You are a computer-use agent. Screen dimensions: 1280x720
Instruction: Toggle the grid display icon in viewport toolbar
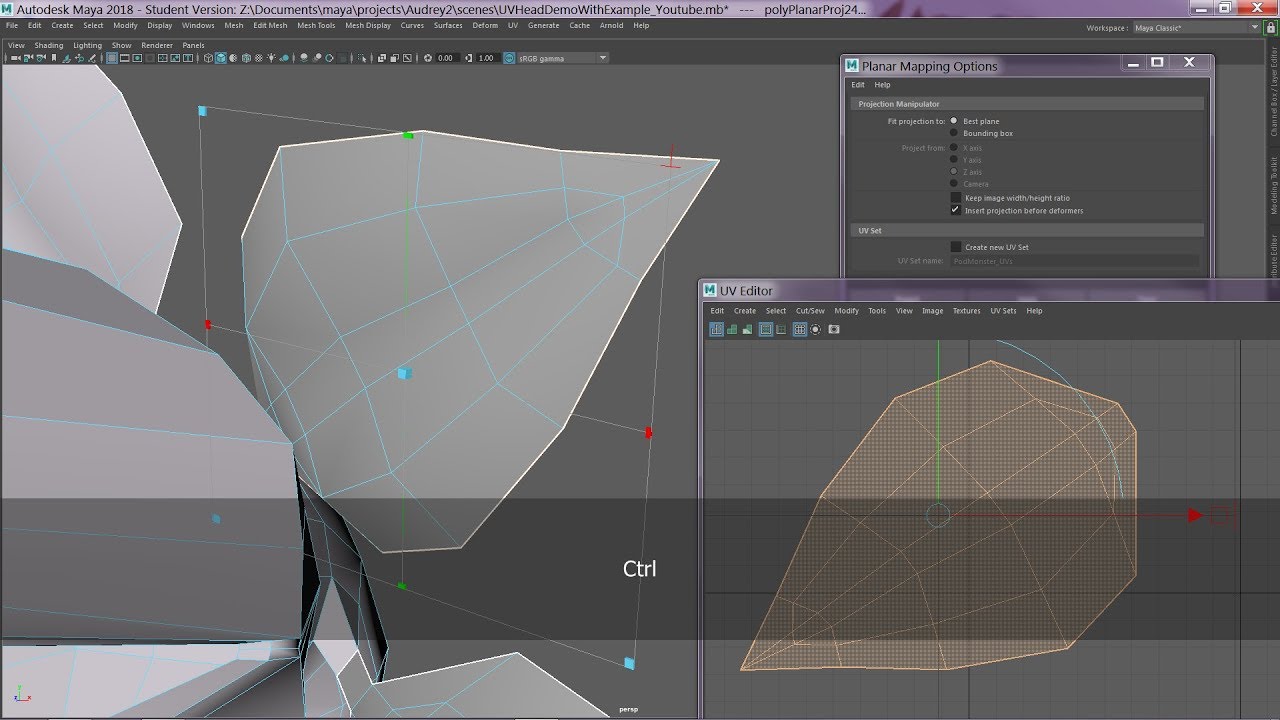click(112, 58)
